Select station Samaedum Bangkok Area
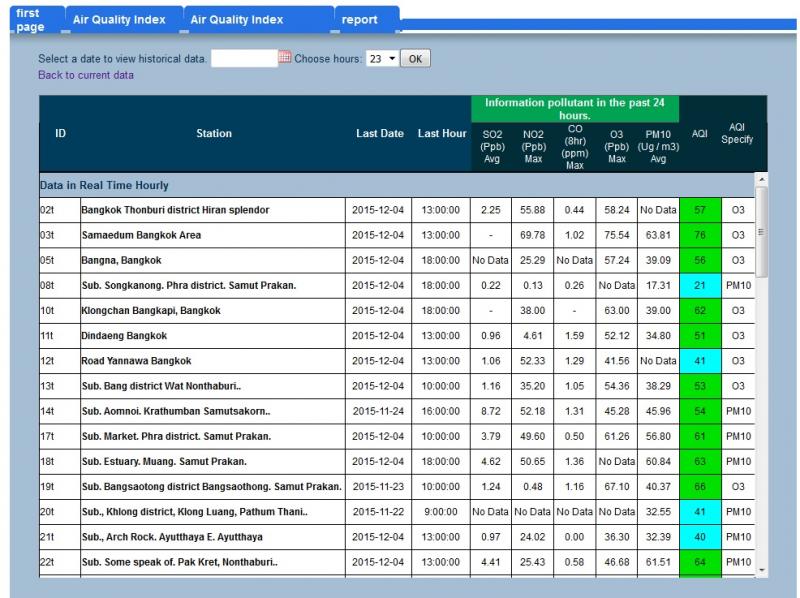Image resolution: width=800 pixels, height=598 pixels. [x=141, y=235]
